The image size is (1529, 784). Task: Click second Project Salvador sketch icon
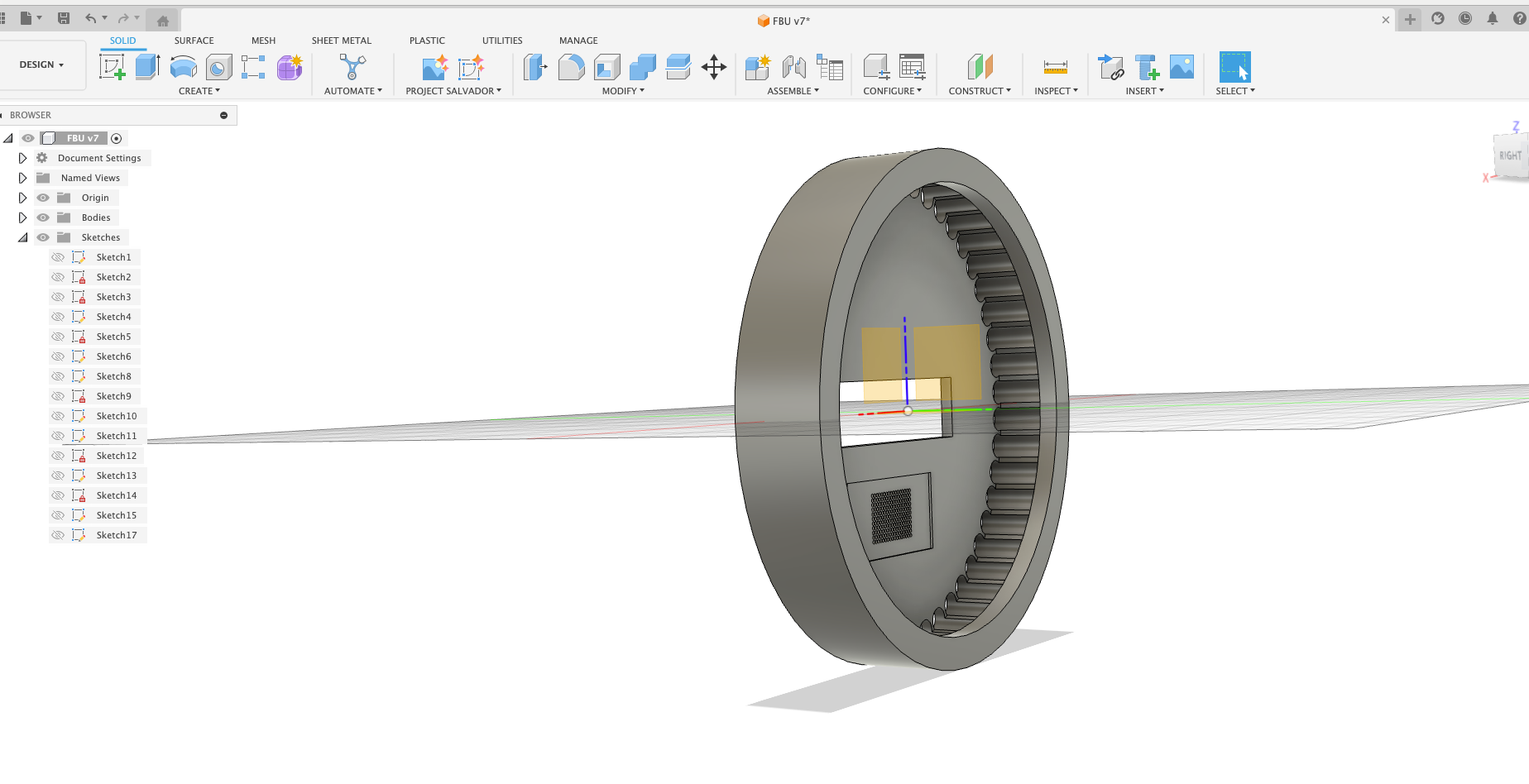(x=471, y=67)
